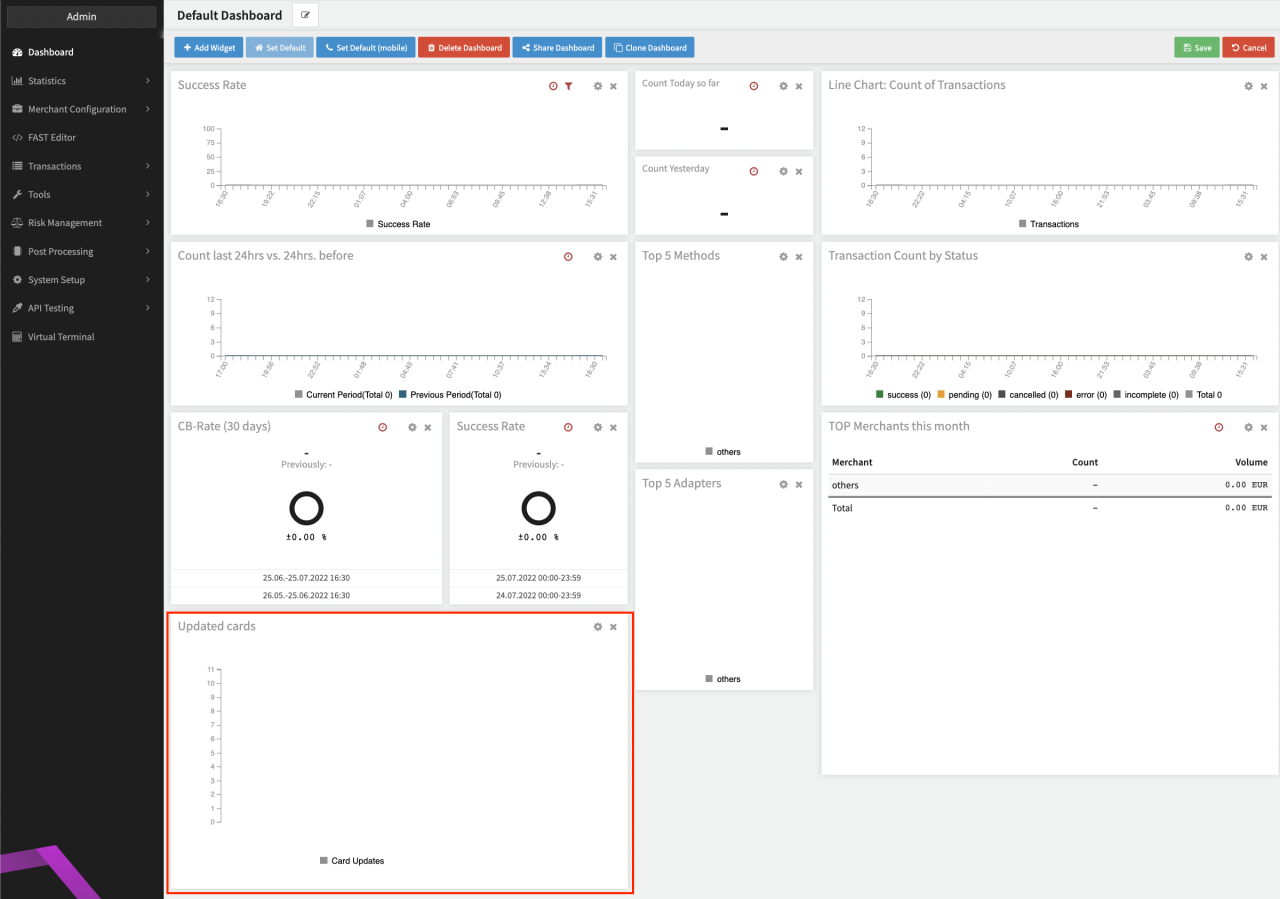
Task: Close the Top 5 Adapters widget
Action: 799,485
